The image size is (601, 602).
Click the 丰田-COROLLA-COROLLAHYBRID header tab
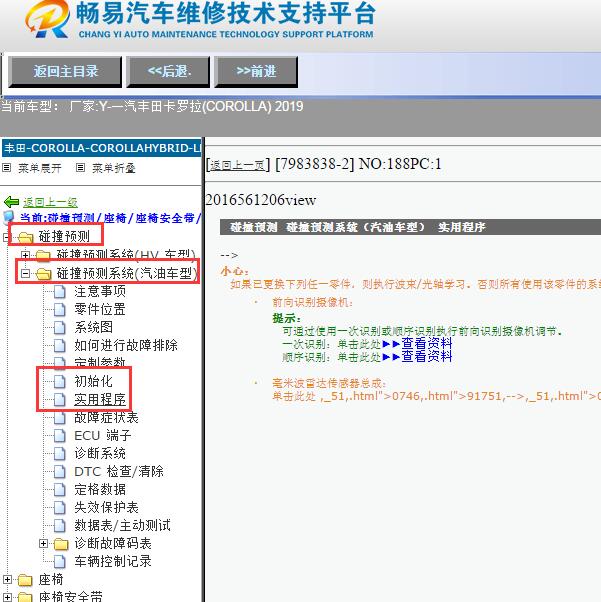coord(102,148)
